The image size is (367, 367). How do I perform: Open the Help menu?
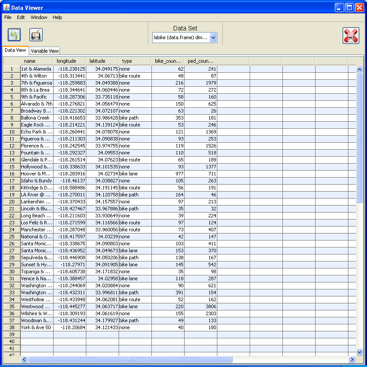(x=57, y=17)
